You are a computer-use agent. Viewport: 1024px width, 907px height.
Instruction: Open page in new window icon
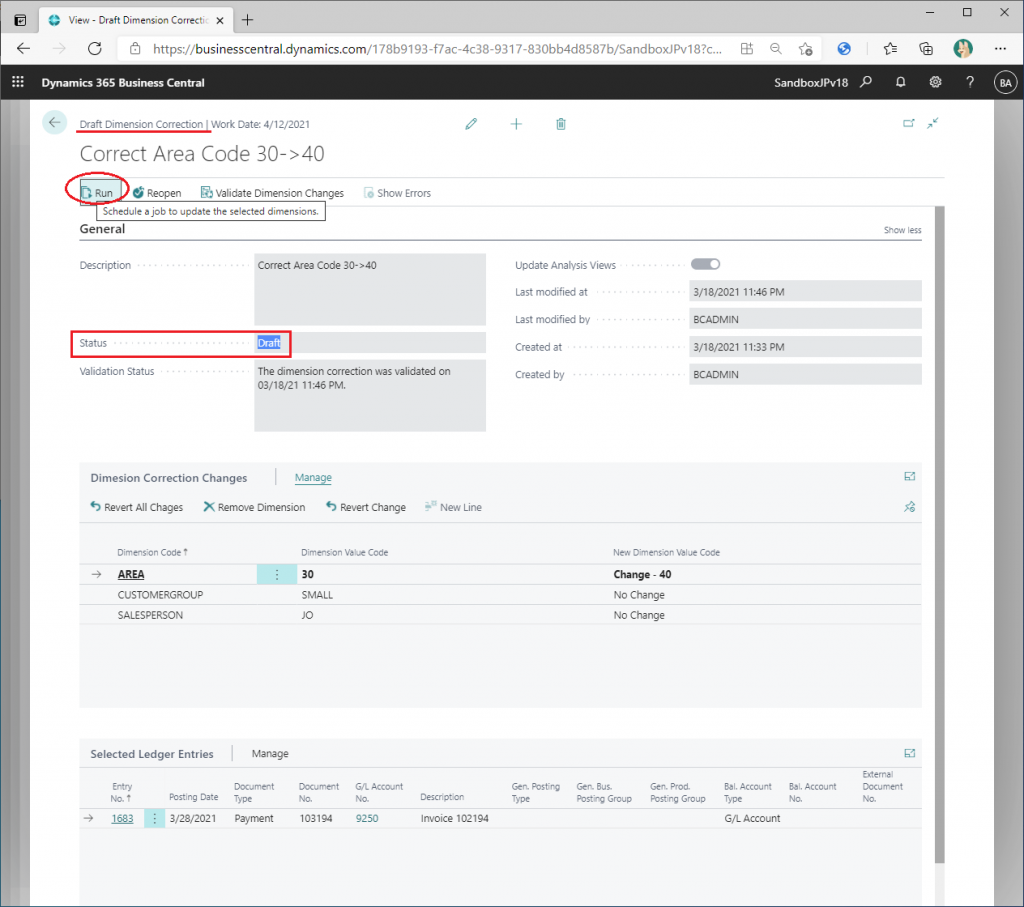[908, 123]
